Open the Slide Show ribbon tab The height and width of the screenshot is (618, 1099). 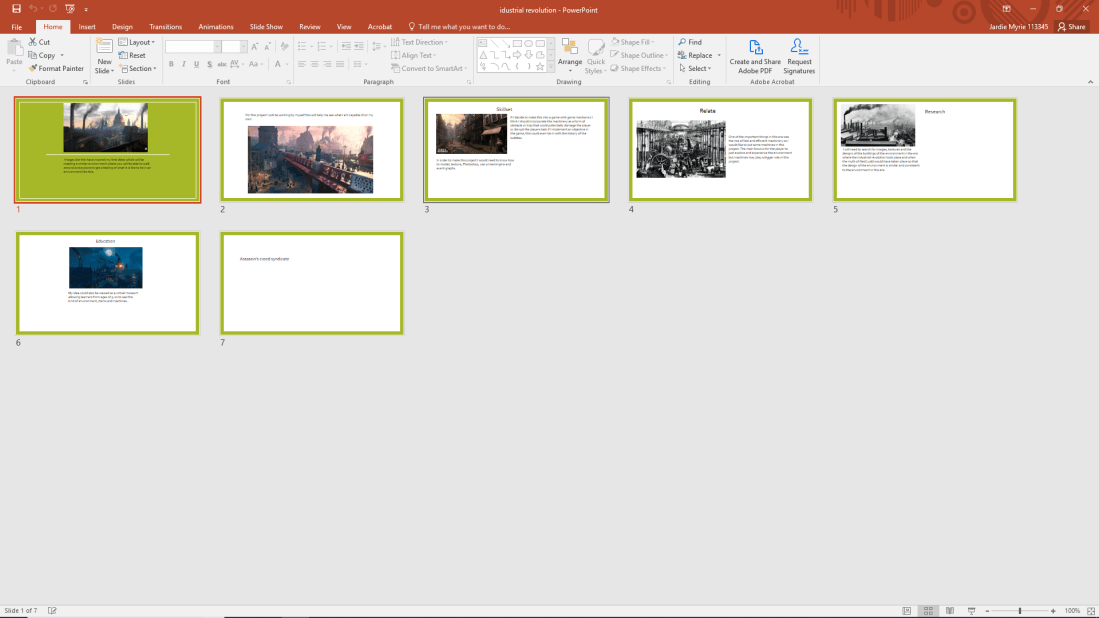[267, 27]
